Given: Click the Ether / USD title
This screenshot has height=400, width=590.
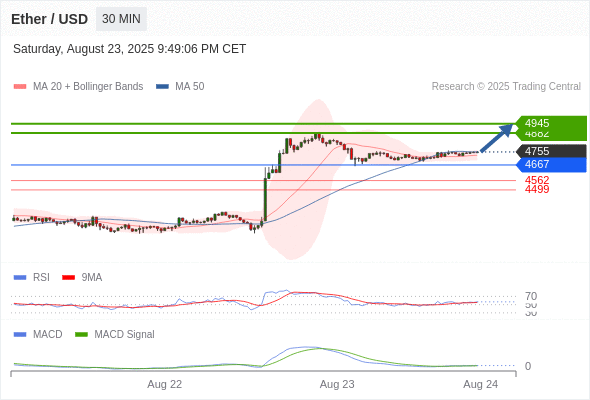Looking at the screenshot, I should coord(49,19).
